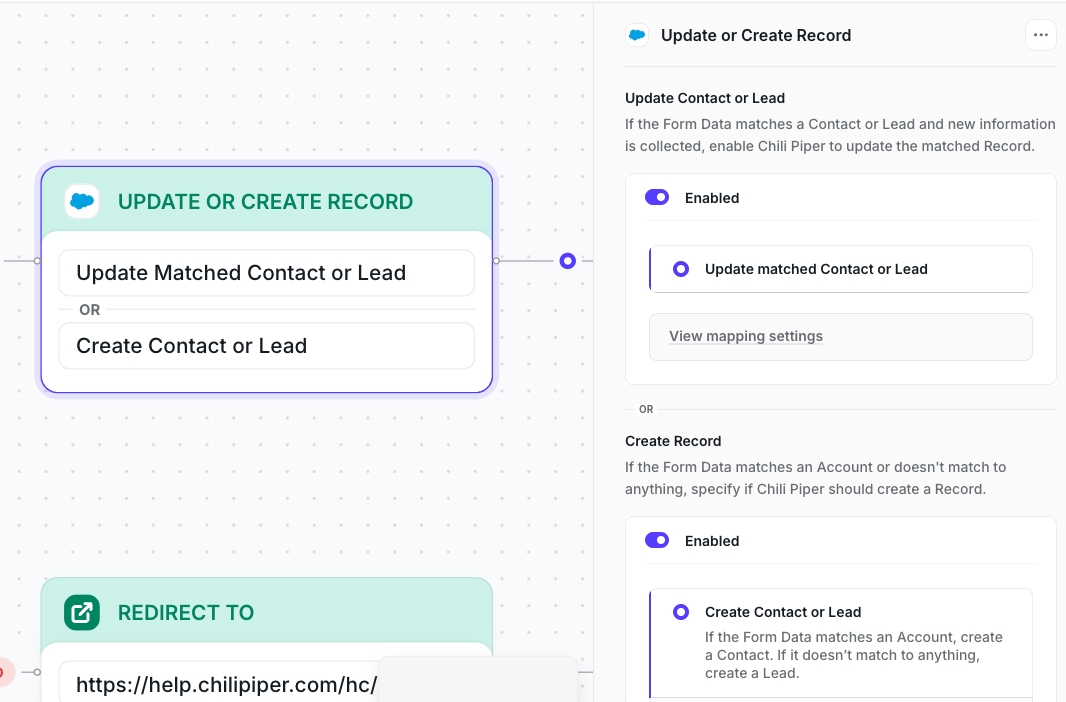Image resolution: width=1066 pixels, height=702 pixels.
Task: Click the red connector at left edge
Action: pyautogui.click(x=3, y=672)
